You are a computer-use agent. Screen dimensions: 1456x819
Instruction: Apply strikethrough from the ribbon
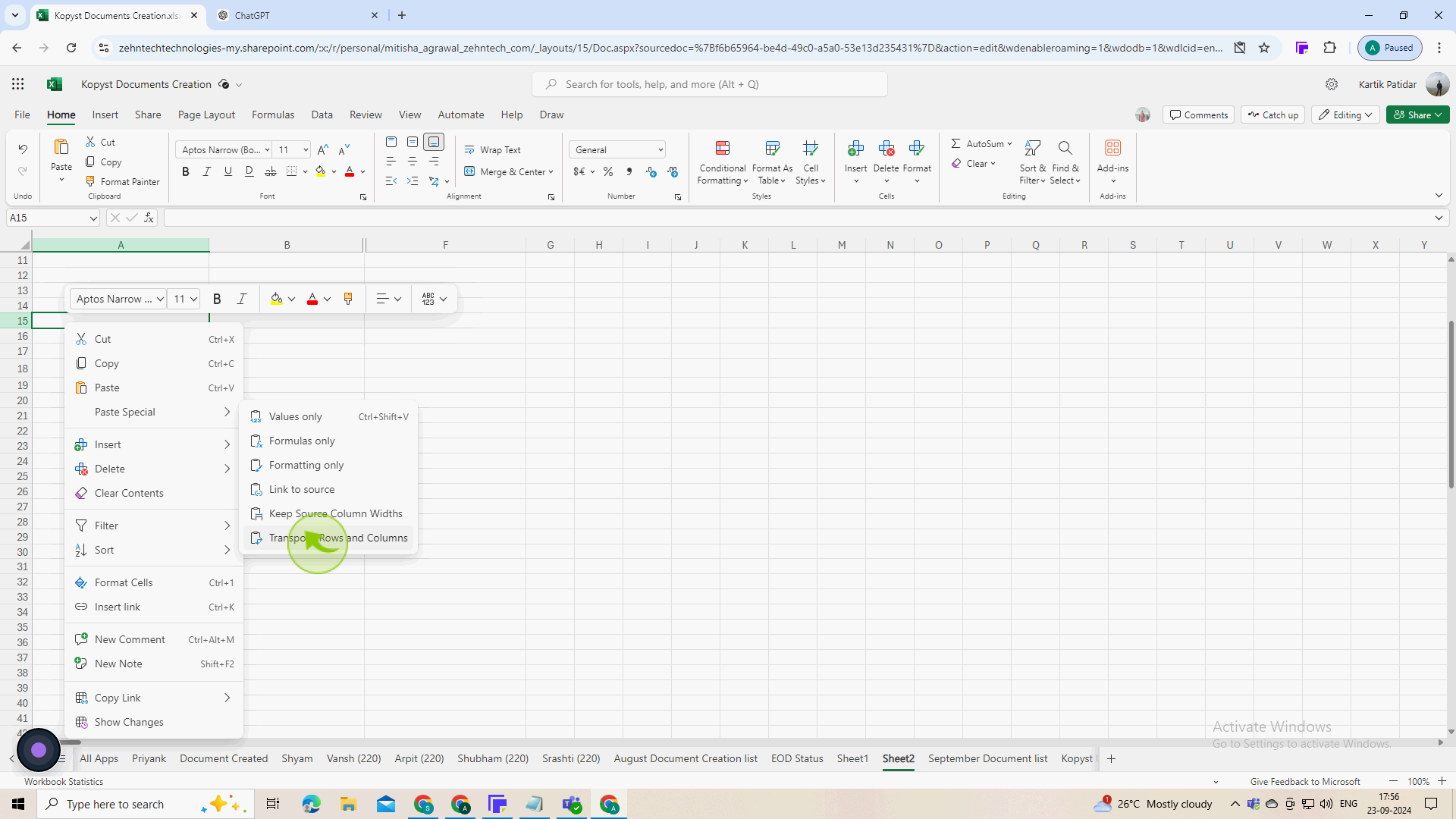pos(271,171)
